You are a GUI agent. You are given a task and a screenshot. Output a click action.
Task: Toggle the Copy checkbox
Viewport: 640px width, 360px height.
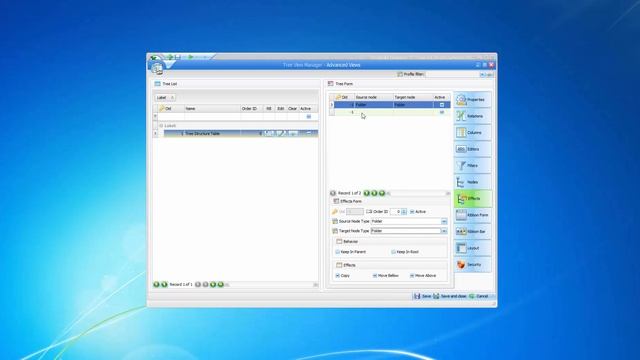[x=338, y=276]
